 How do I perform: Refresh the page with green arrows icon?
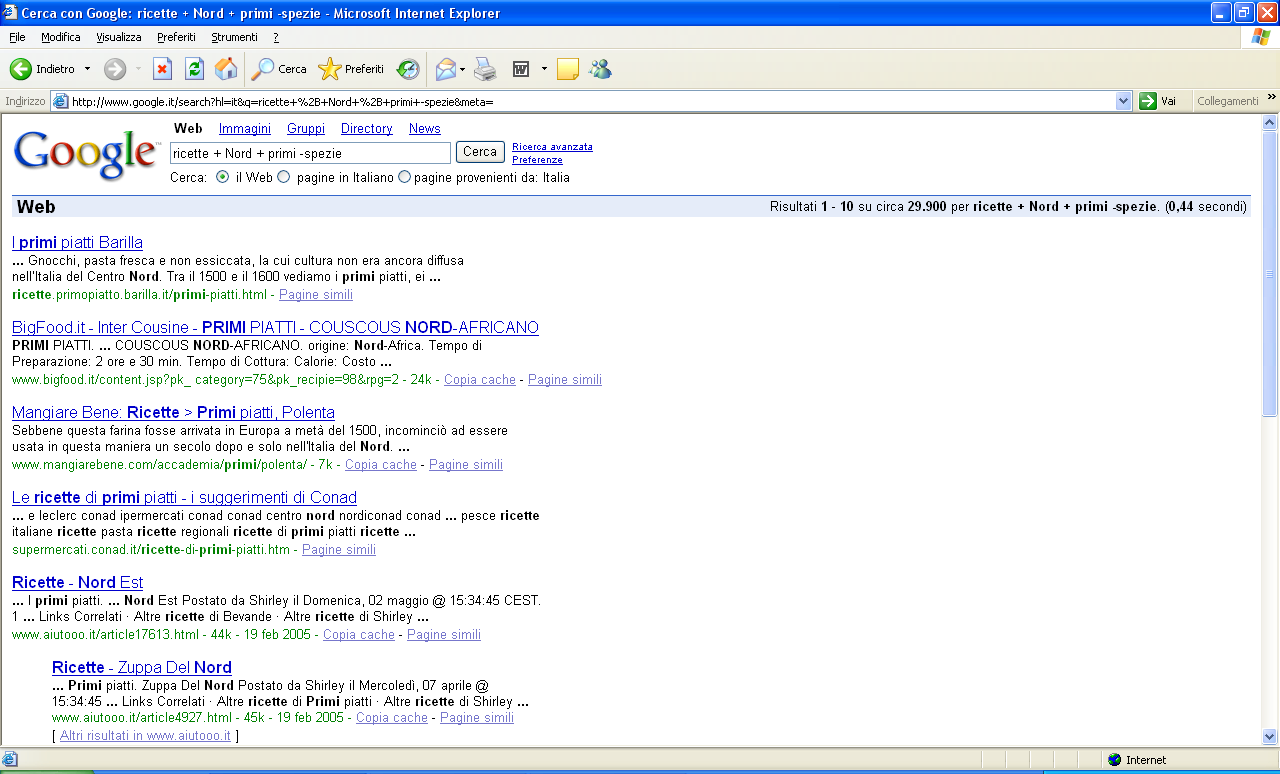pos(194,69)
